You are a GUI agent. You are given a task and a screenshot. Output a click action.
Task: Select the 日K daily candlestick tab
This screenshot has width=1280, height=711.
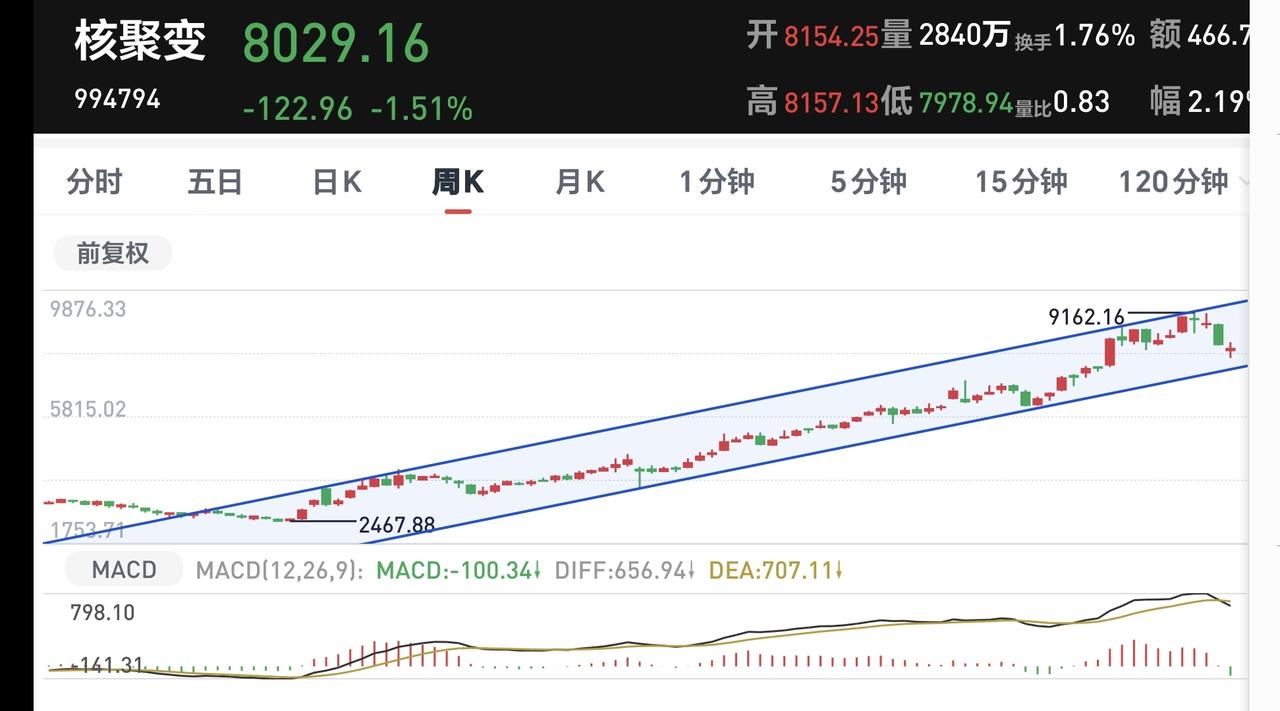pyautogui.click(x=337, y=182)
